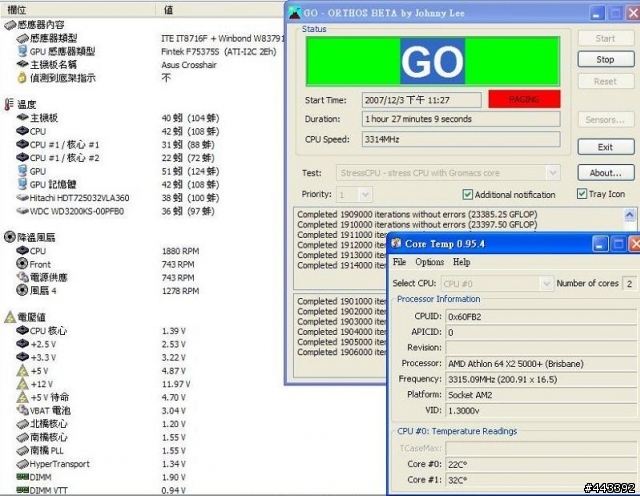
Task: Open the Select CPU dropdown in Core Temp
Action: [546, 283]
